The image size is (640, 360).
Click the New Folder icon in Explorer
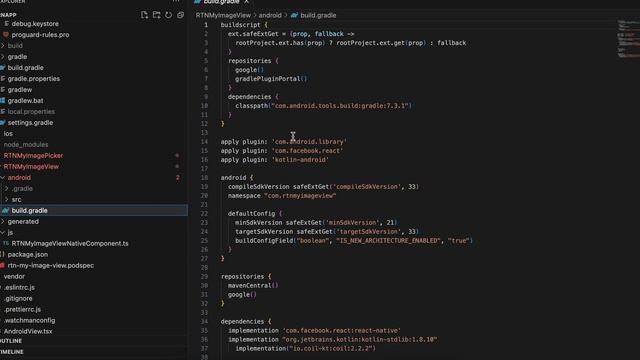tap(156, 15)
